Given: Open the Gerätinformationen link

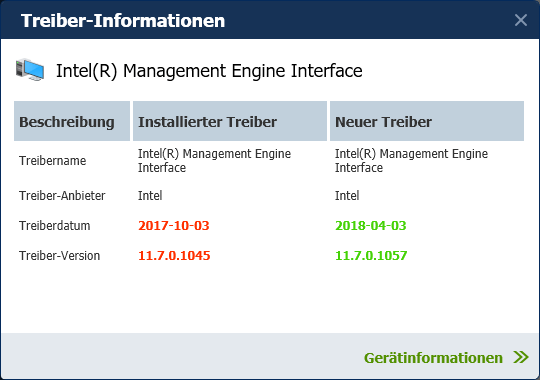Looking at the screenshot, I should [433, 358].
